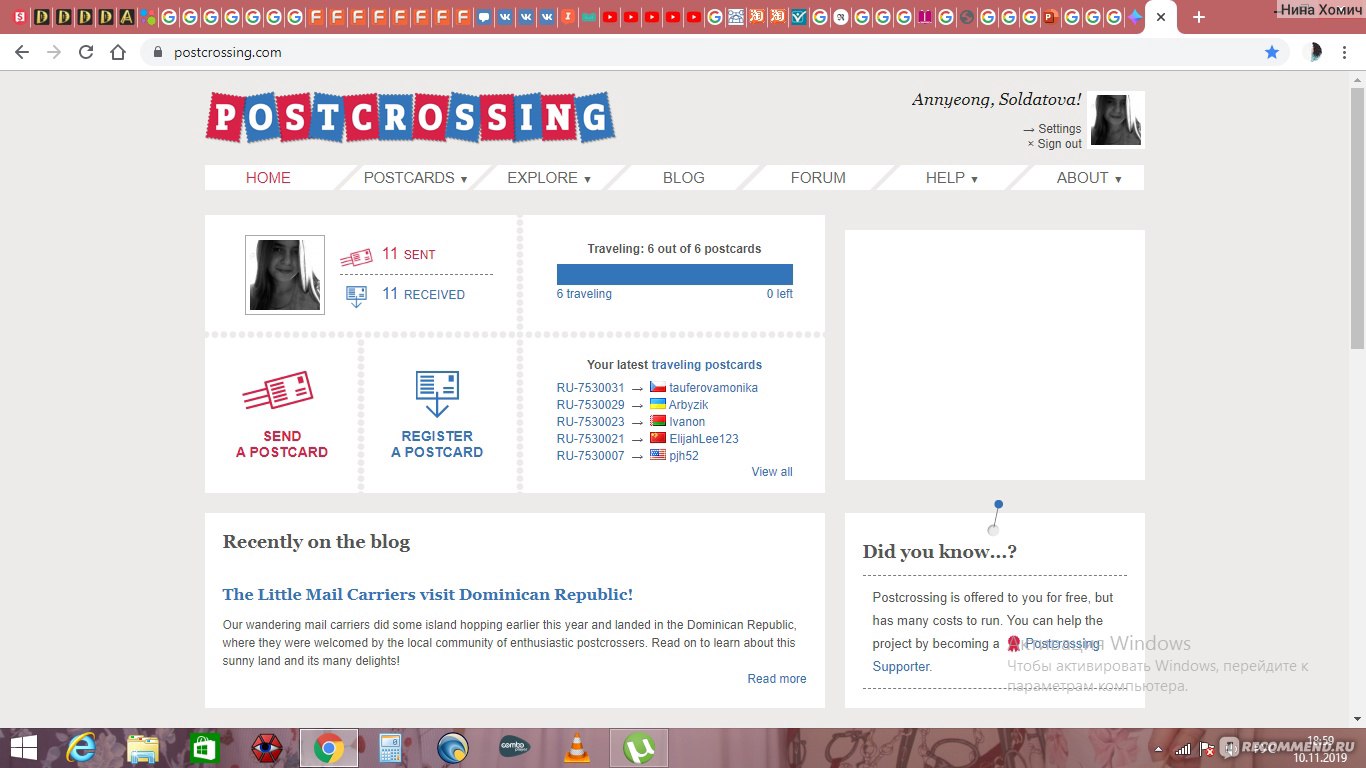Launch Internet Explorer from taskbar
1366x768 pixels.
click(80, 748)
